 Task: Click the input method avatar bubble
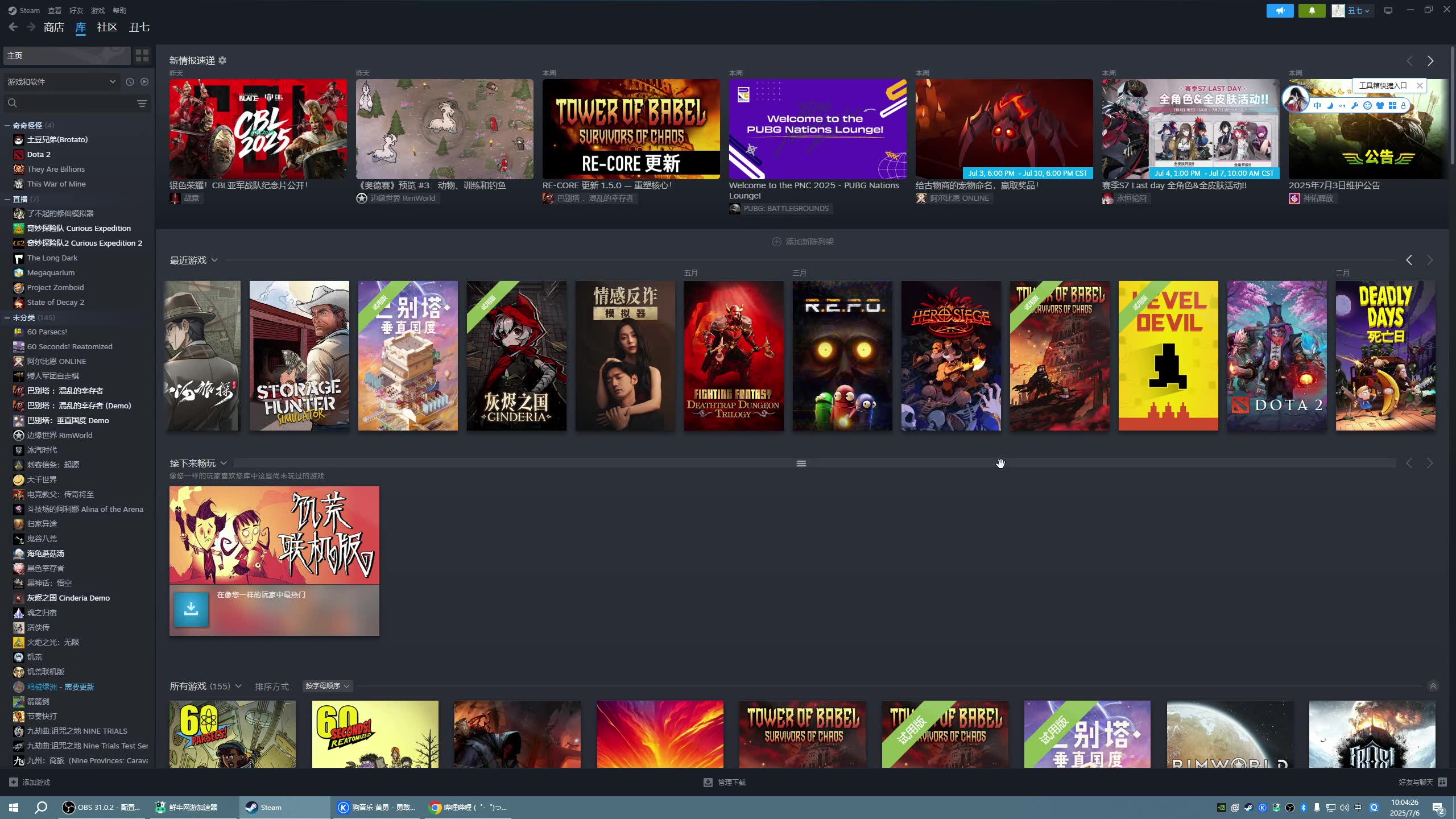[x=1296, y=99]
